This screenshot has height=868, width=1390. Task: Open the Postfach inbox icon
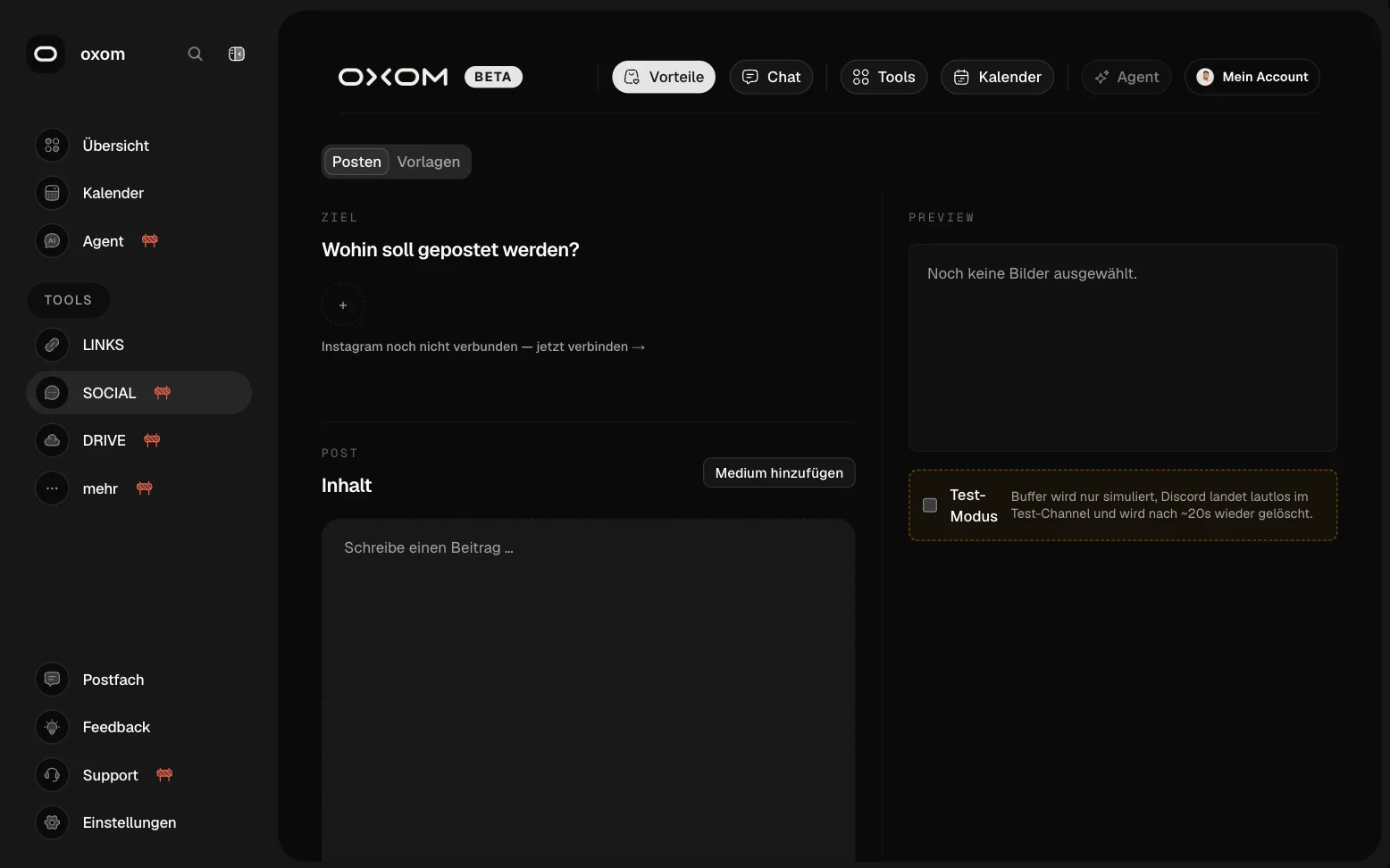pyautogui.click(x=52, y=680)
